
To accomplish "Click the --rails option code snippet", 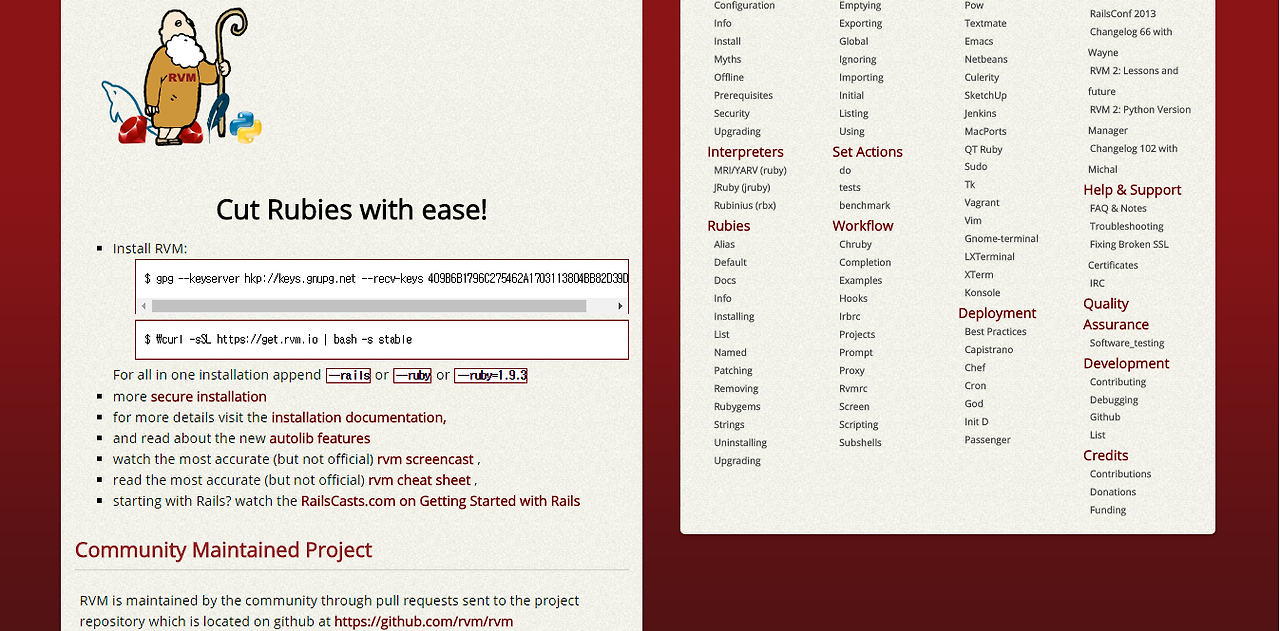I will click(x=349, y=376).
